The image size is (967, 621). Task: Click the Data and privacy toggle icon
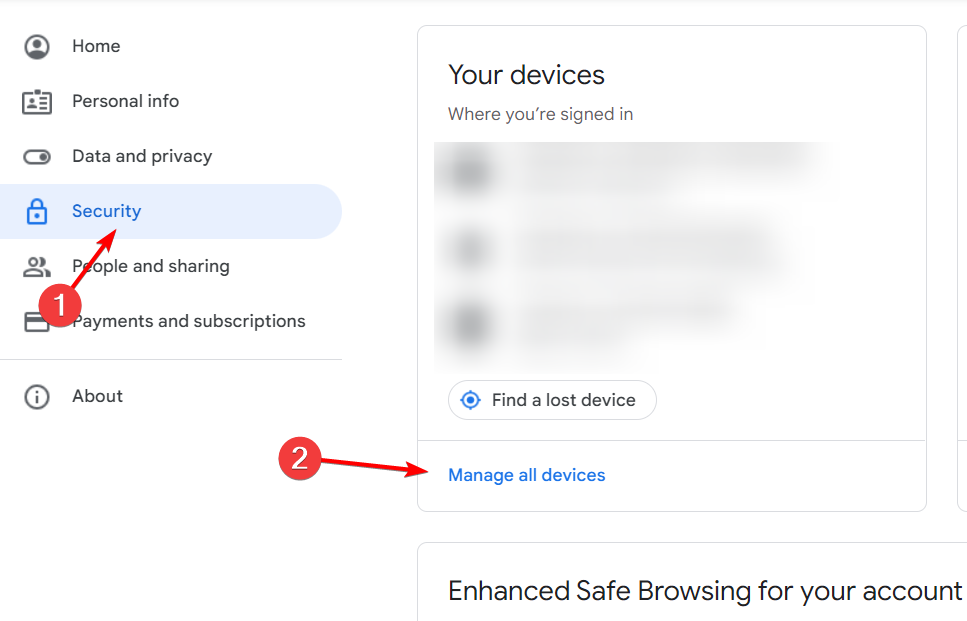coord(37,157)
